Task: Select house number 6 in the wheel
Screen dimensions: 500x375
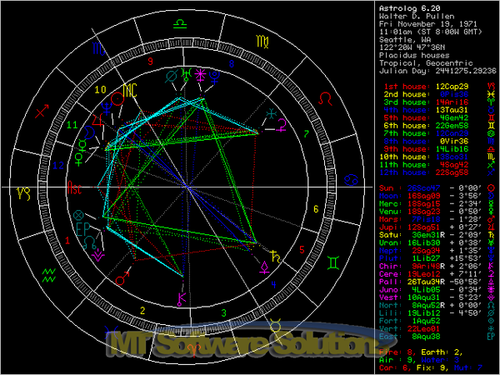Action: click(316, 209)
